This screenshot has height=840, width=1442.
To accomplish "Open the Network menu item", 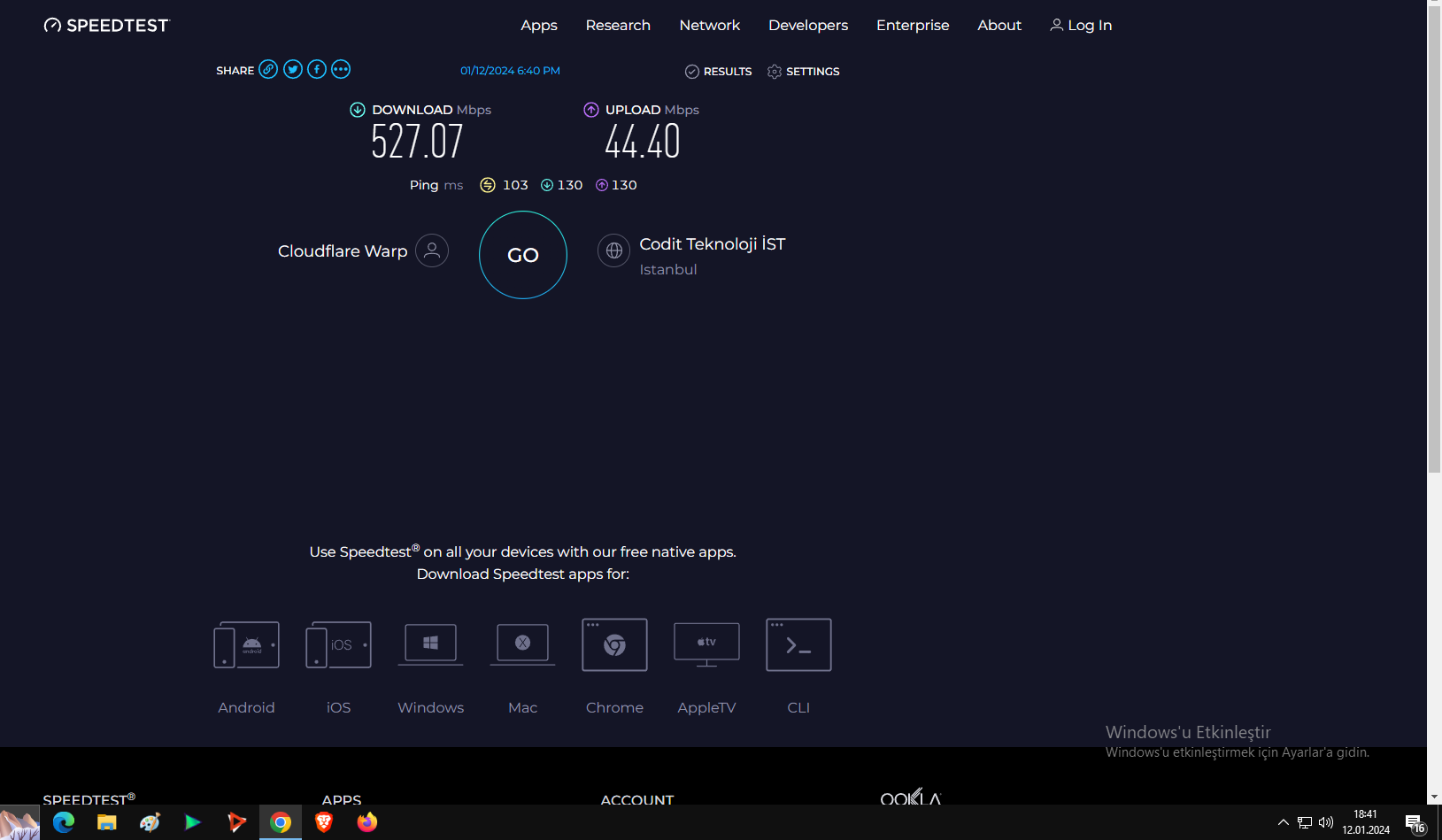I will coord(710,26).
